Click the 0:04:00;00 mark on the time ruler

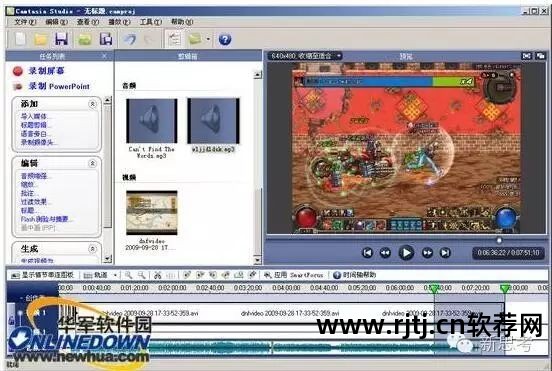pos(286,288)
